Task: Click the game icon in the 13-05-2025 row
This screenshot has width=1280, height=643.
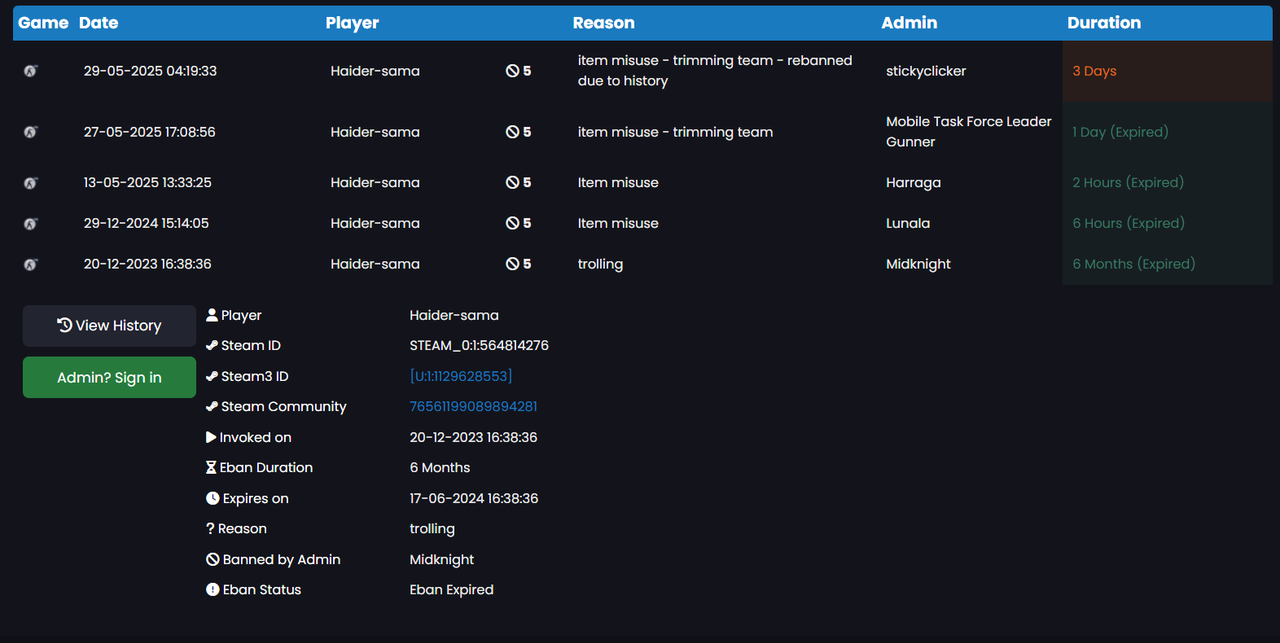Action: pyautogui.click(x=31, y=183)
